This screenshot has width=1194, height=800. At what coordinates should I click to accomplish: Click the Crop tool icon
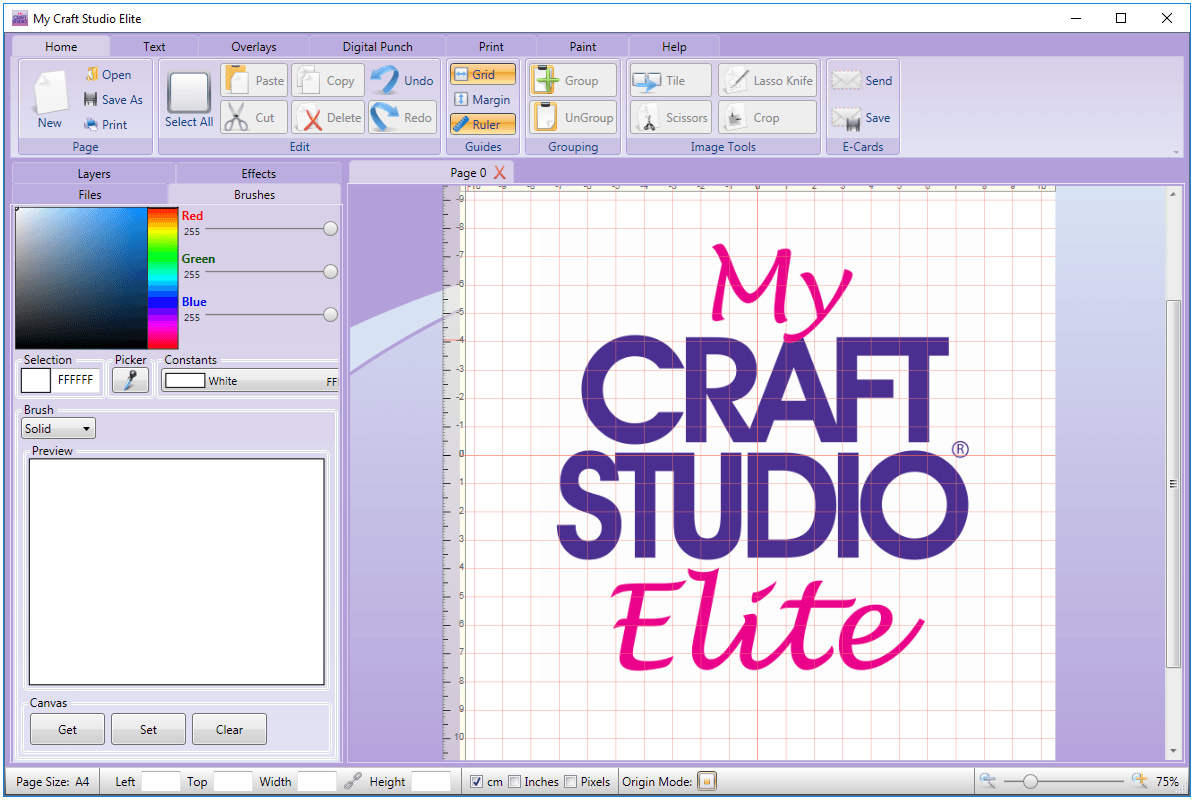(x=735, y=118)
